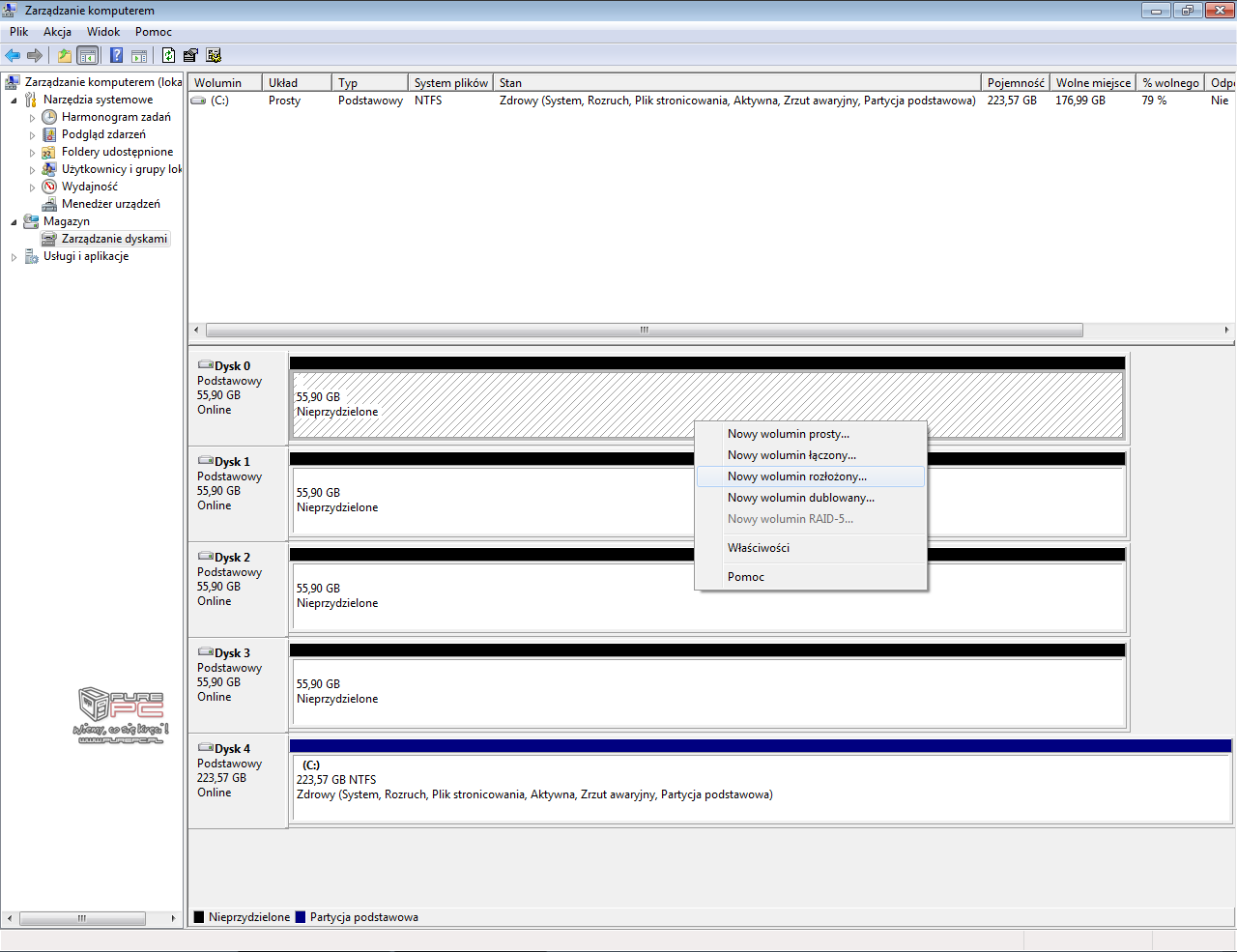Sort by the Pojemność column header
The width and height of the screenshot is (1237, 952).
click(x=1016, y=83)
